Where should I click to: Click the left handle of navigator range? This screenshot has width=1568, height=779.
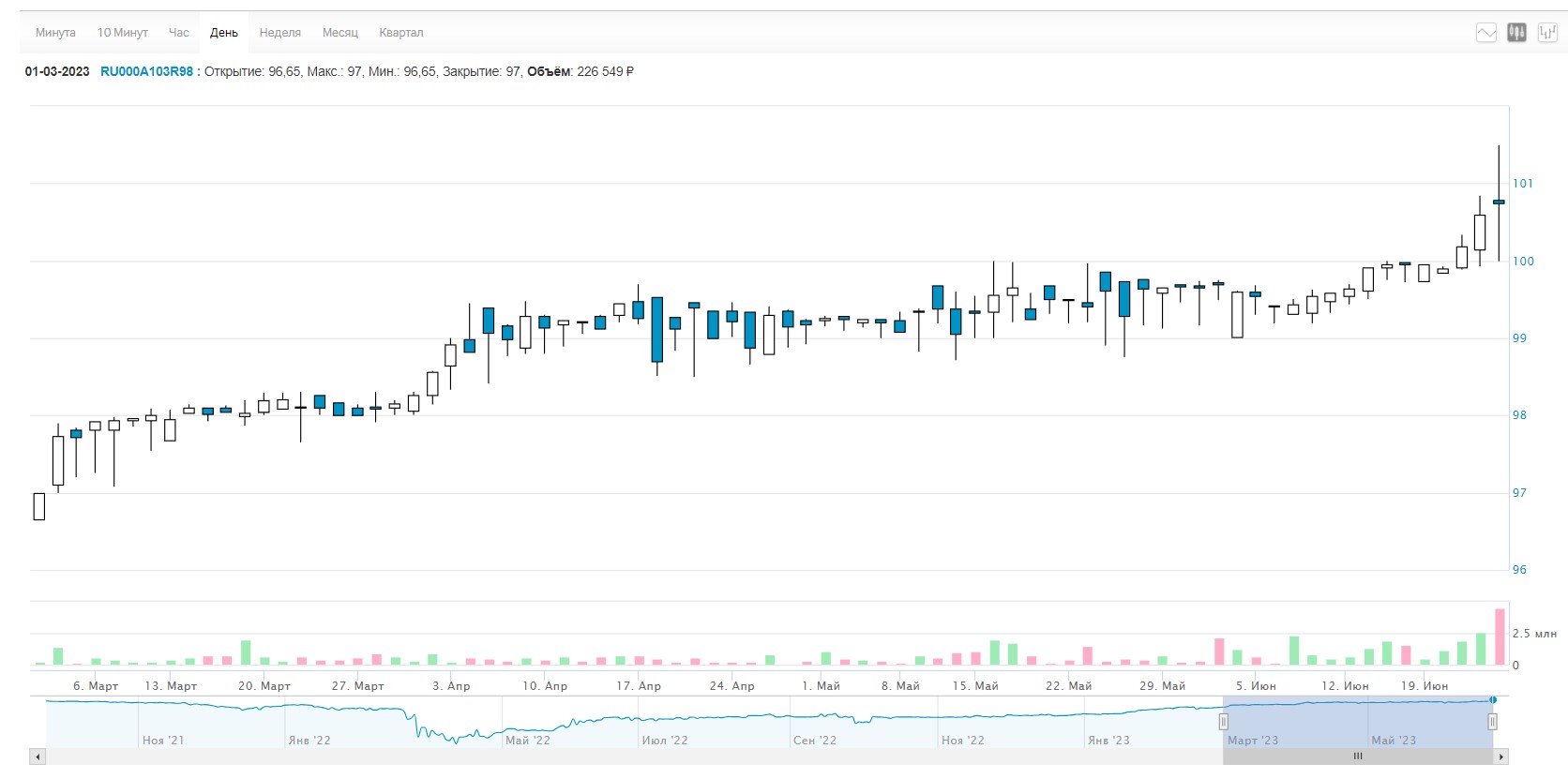tap(1223, 722)
